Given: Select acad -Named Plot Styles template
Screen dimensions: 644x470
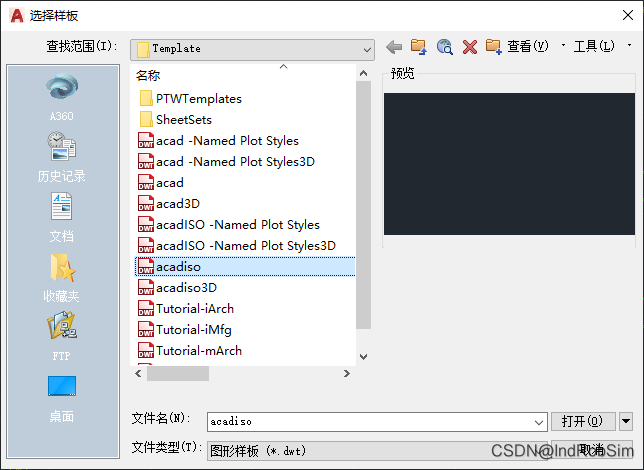Looking at the screenshot, I should coord(218,141).
